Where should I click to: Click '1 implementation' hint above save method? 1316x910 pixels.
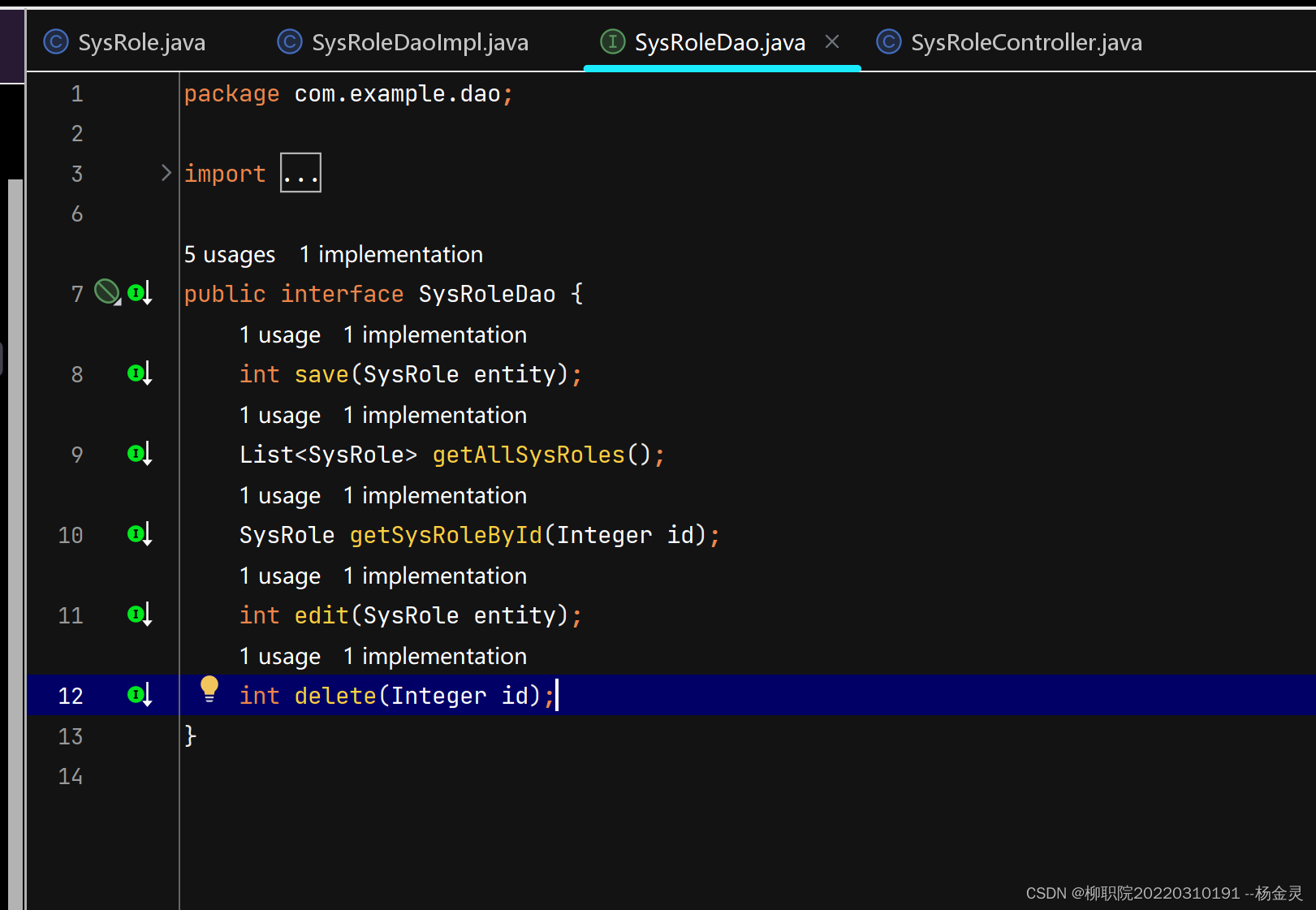click(x=435, y=334)
